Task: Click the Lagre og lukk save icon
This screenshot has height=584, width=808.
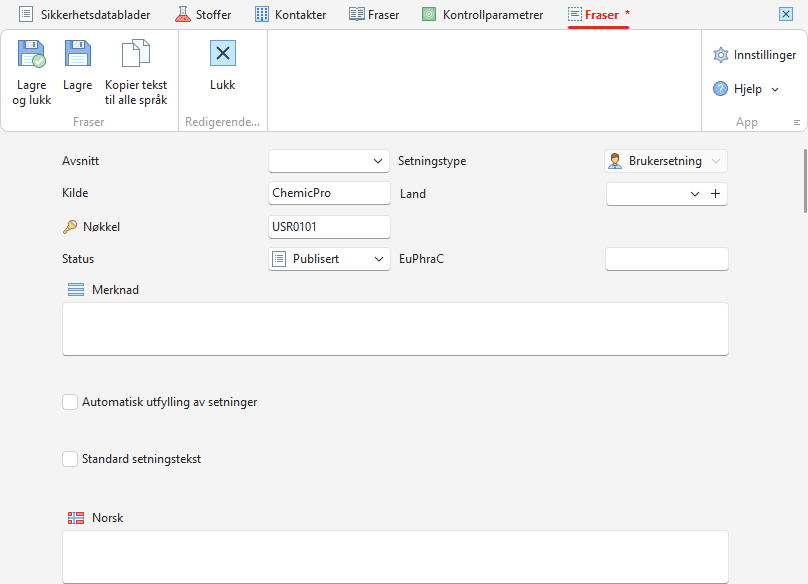Action: coord(31,54)
